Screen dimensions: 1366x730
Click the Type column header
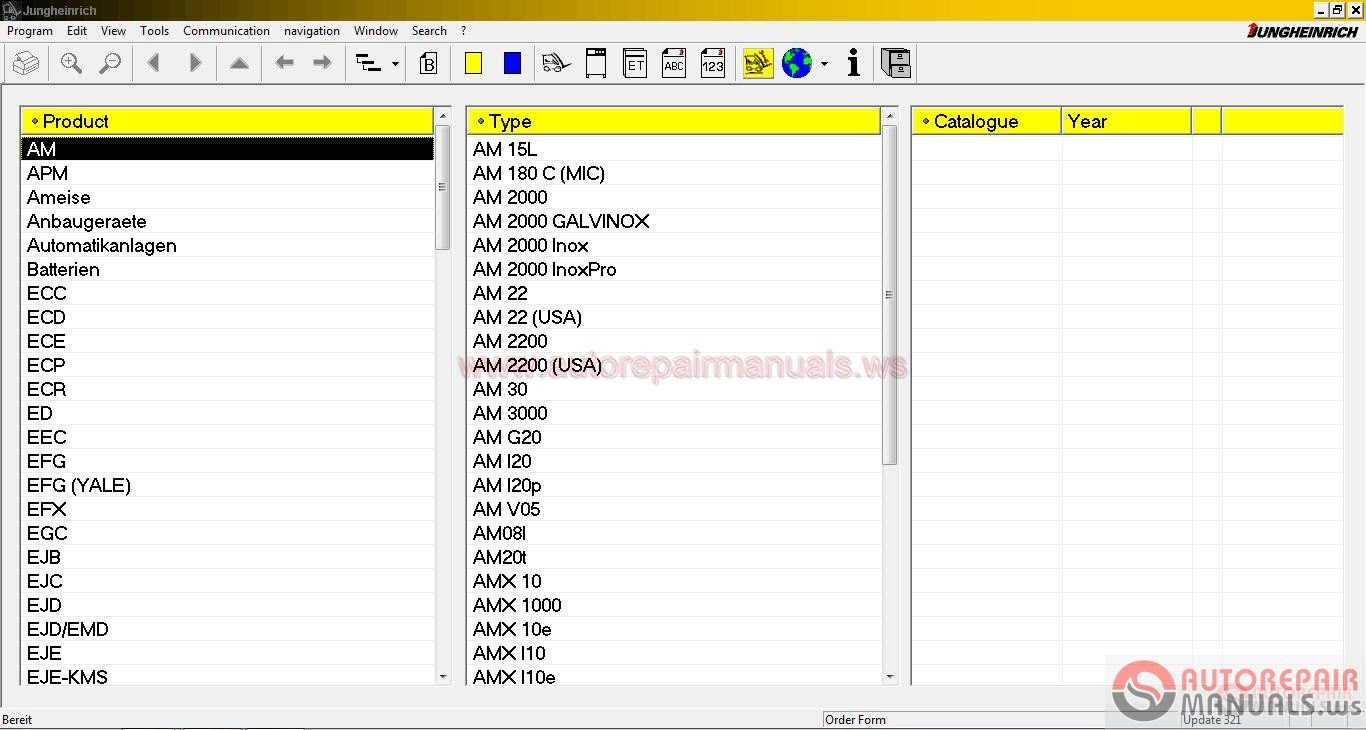click(674, 121)
